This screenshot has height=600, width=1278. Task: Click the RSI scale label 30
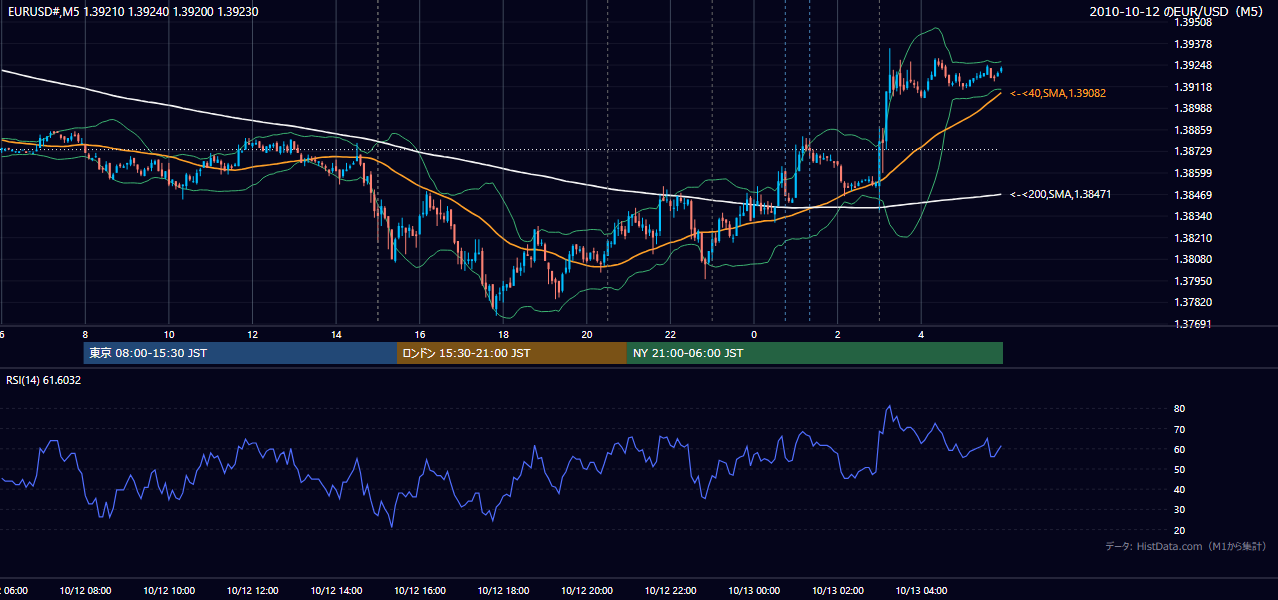pyautogui.click(x=1179, y=510)
